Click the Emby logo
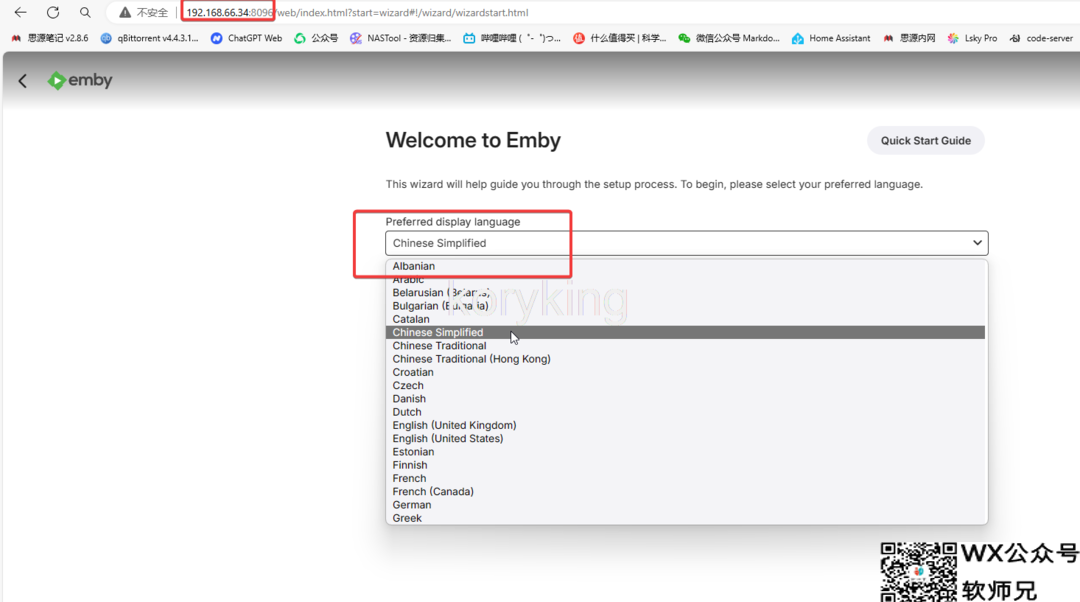Image resolution: width=1080 pixels, height=602 pixels. pos(80,81)
